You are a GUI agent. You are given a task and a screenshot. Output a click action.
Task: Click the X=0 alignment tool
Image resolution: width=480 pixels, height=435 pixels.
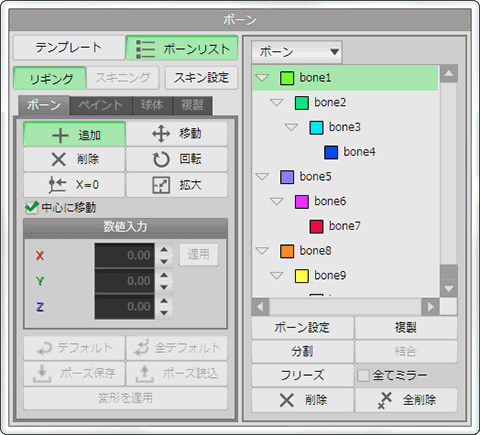[74, 185]
